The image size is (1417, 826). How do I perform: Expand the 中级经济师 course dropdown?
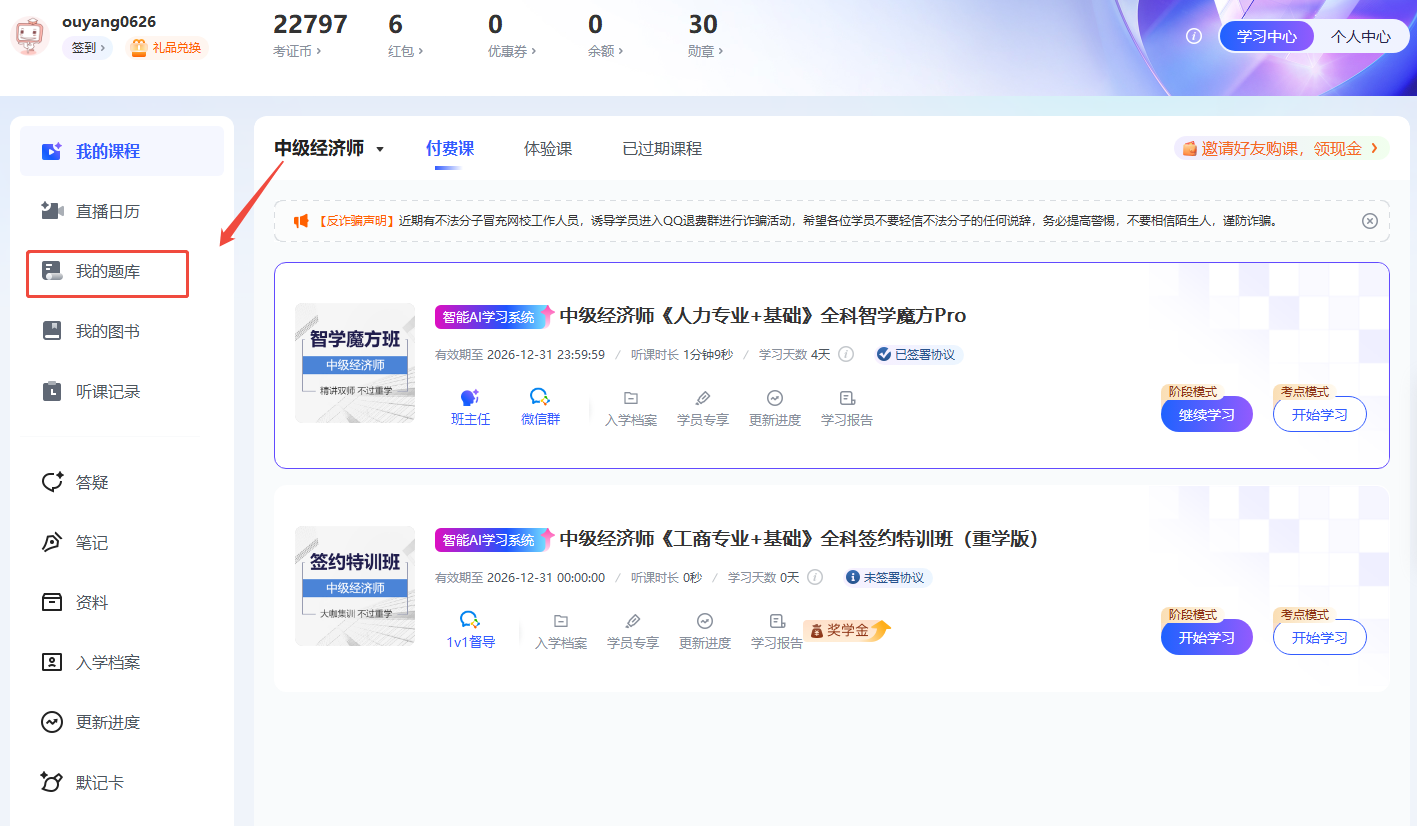click(329, 149)
